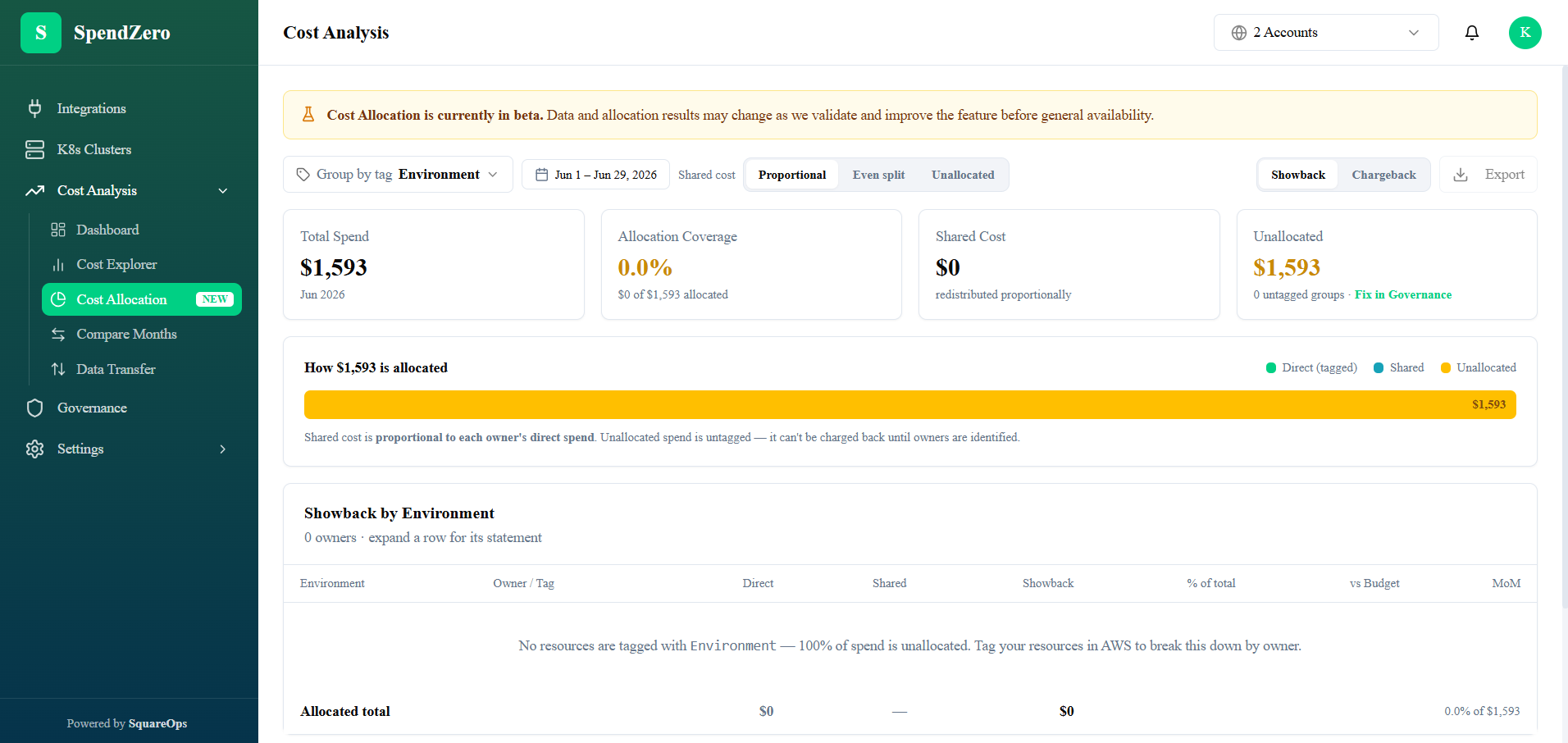Select the Cost Allocation menu item
The height and width of the screenshot is (743, 1568).
coord(142,299)
